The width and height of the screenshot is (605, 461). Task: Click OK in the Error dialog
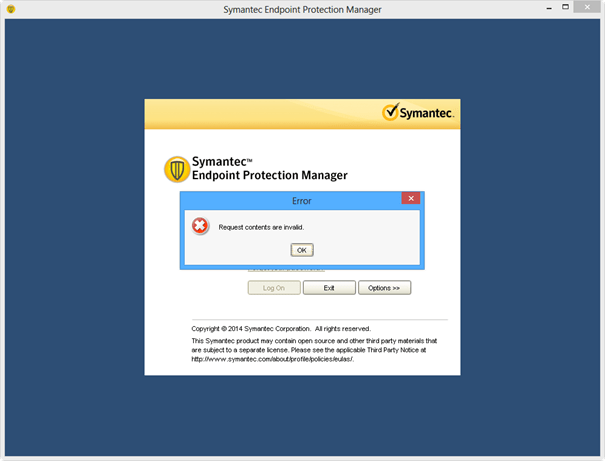[301, 250]
